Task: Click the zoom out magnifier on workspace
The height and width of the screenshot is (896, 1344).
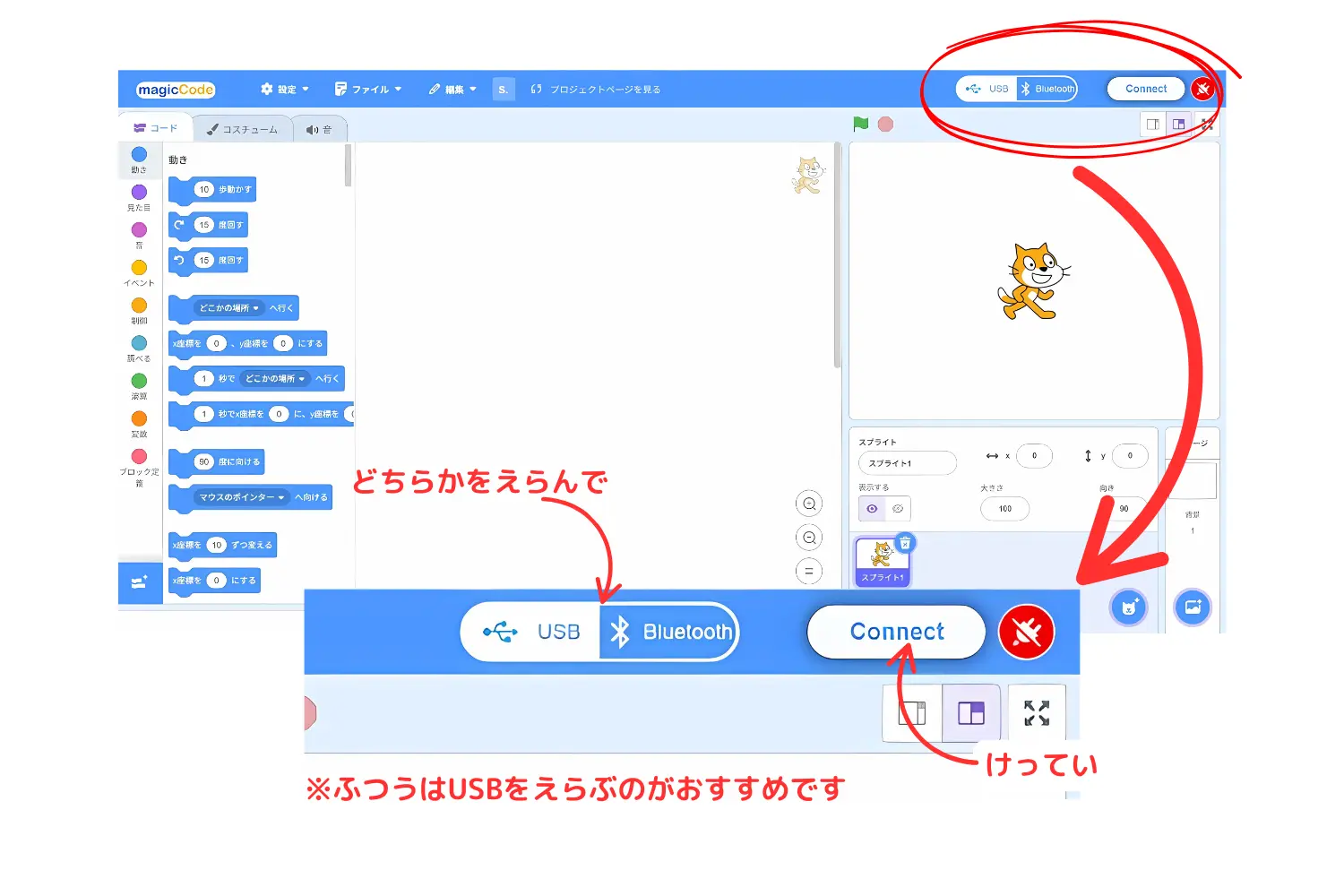Action: click(x=809, y=538)
